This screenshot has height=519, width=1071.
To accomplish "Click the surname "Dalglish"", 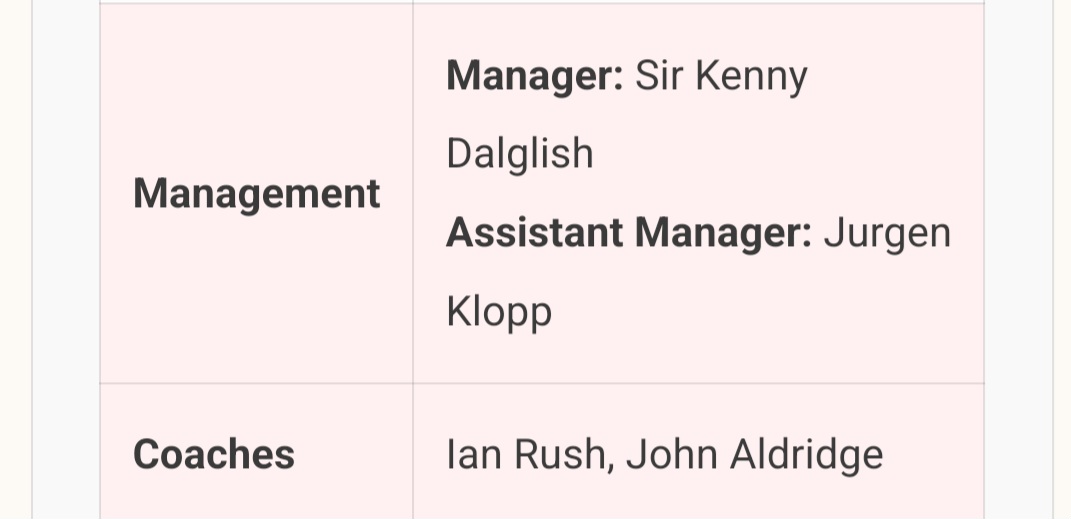I will tap(519, 154).
